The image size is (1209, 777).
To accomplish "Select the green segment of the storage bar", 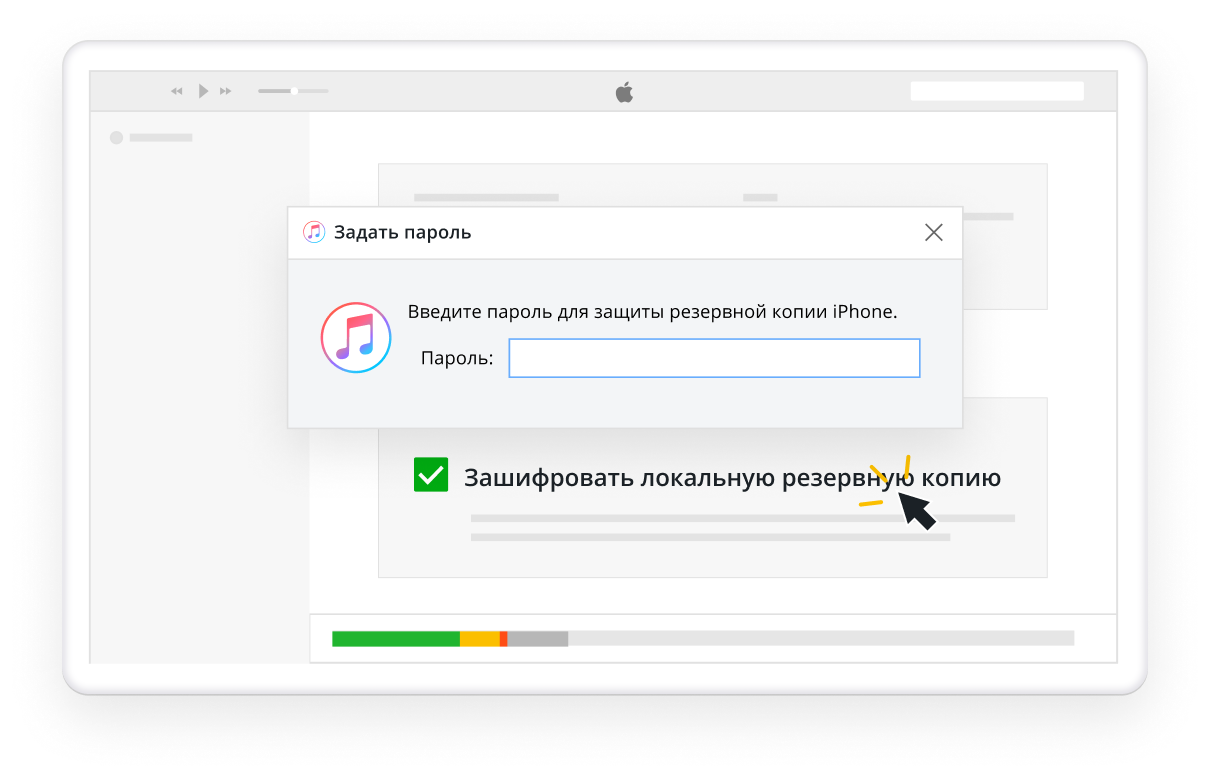I will tap(396, 638).
